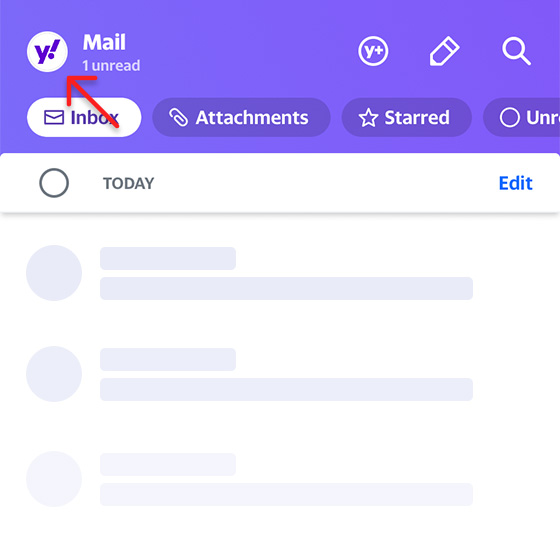Viewport: 560px width, 560px height.
Task: Switch to the Starred filter
Action: 407,118
